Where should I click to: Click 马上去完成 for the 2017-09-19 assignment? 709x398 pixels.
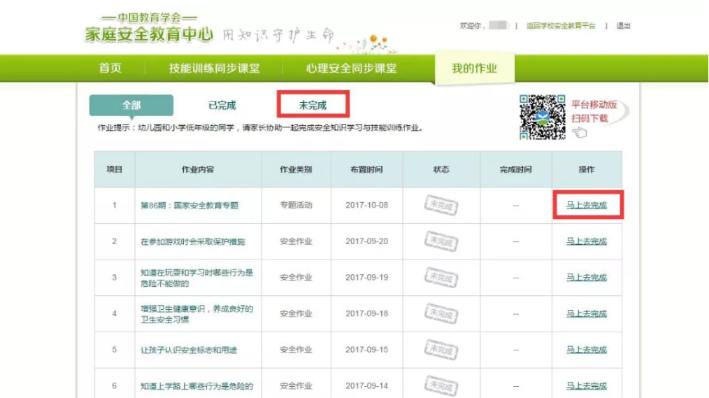(x=586, y=277)
